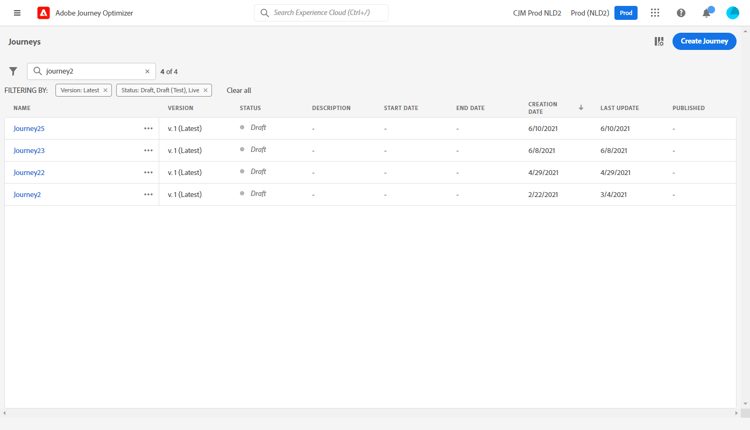Click the horizontal scrollbar right arrow
The height and width of the screenshot is (430, 750).
coord(736,413)
